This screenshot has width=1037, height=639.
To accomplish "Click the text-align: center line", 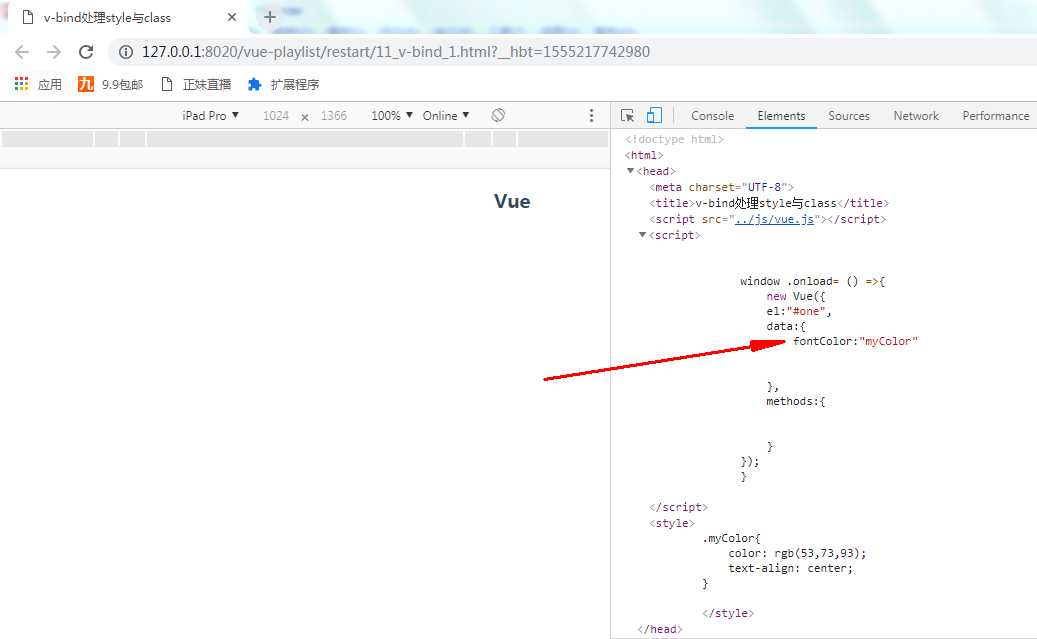I will 791,568.
